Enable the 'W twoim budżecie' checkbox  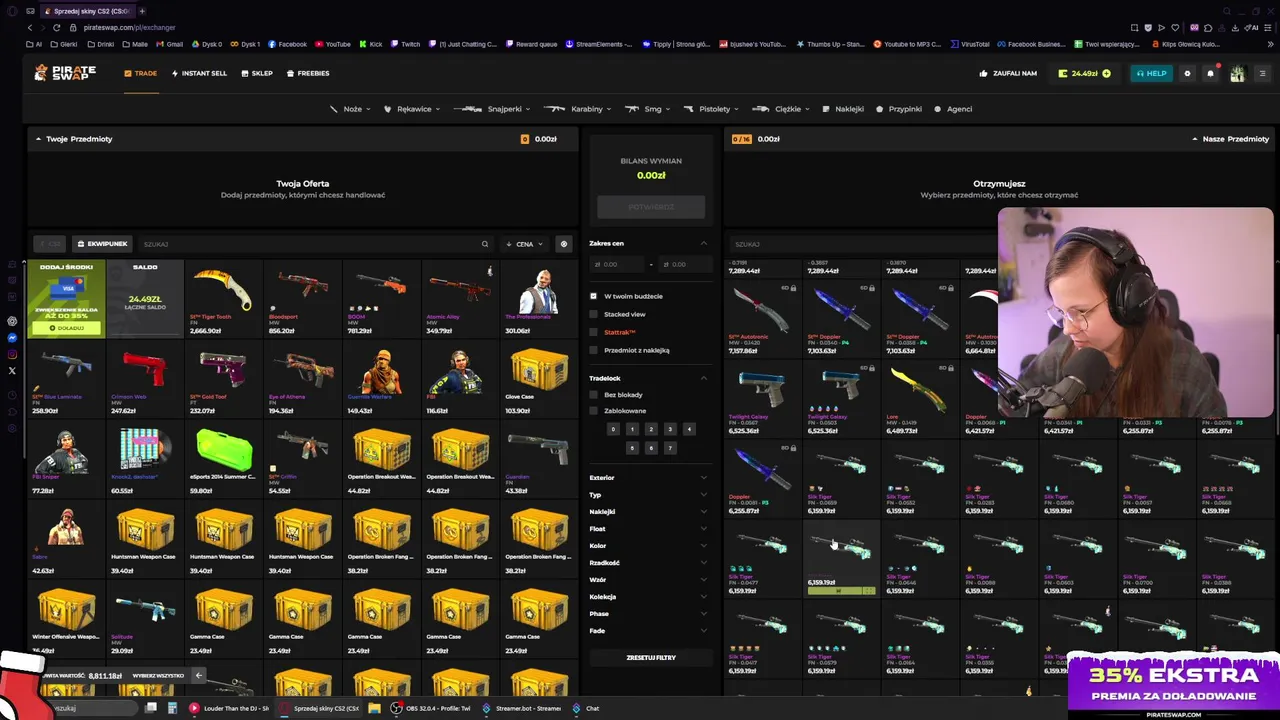(593, 296)
